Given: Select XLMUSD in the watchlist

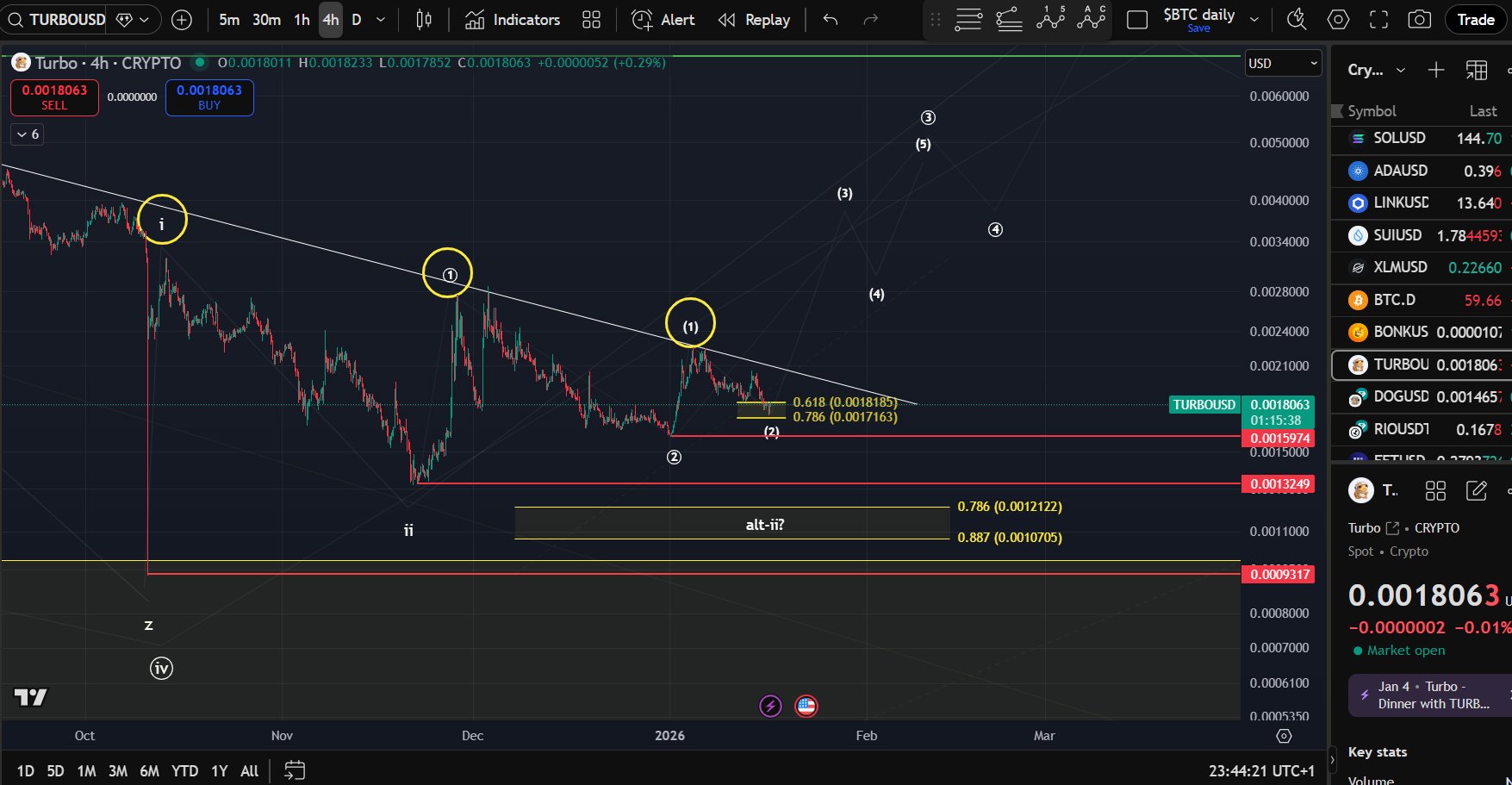Looking at the screenshot, I should 1422,267.
